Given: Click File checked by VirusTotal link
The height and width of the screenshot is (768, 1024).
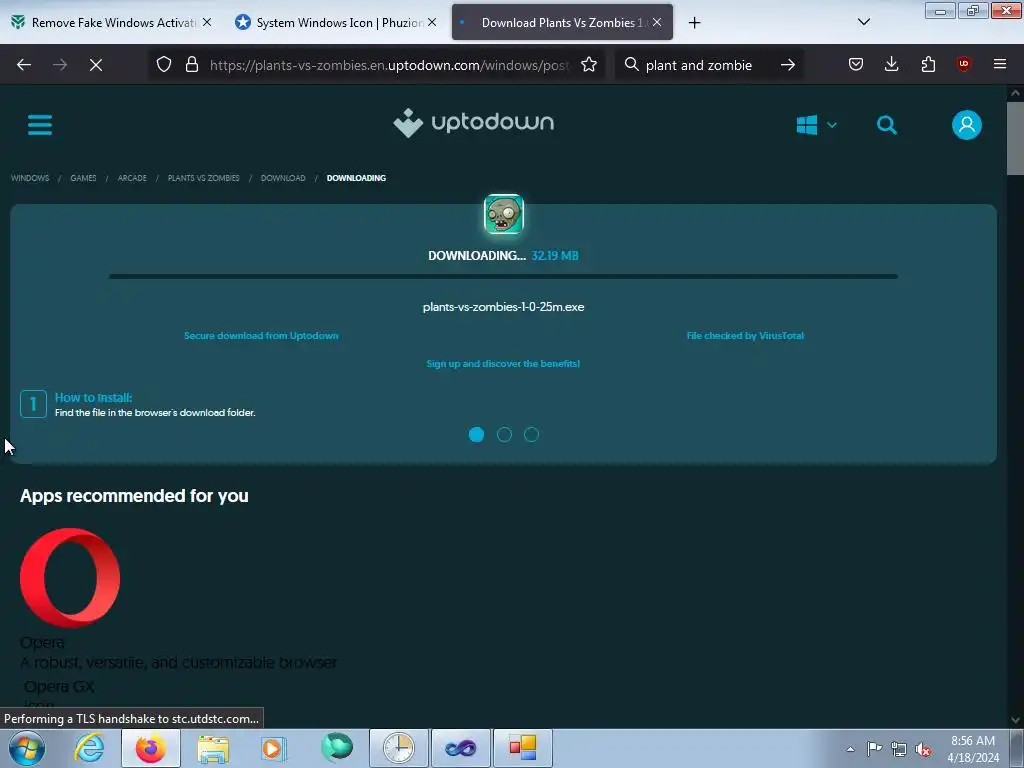Looking at the screenshot, I should click(745, 336).
